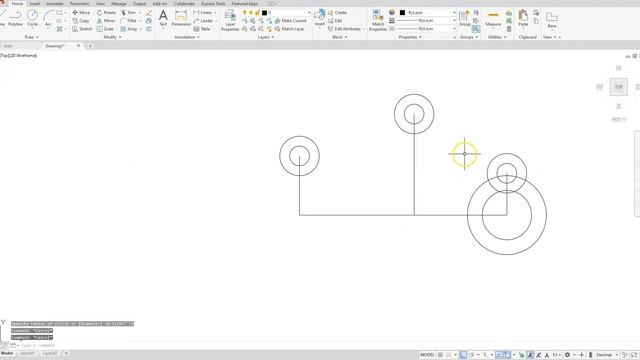Activate the Copy tool
The width and height of the screenshot is (640, 360).
(x=81, y=21)
